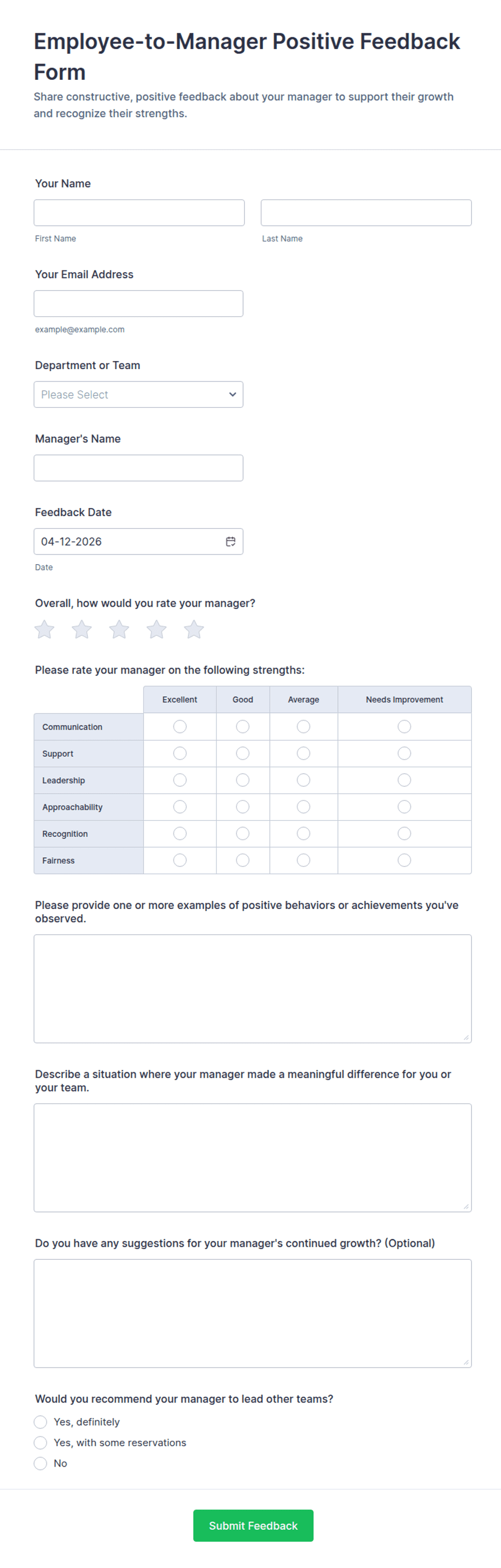Rate Leadership as Average
The image size is (501, 1568).
click(x=303, y=780)
